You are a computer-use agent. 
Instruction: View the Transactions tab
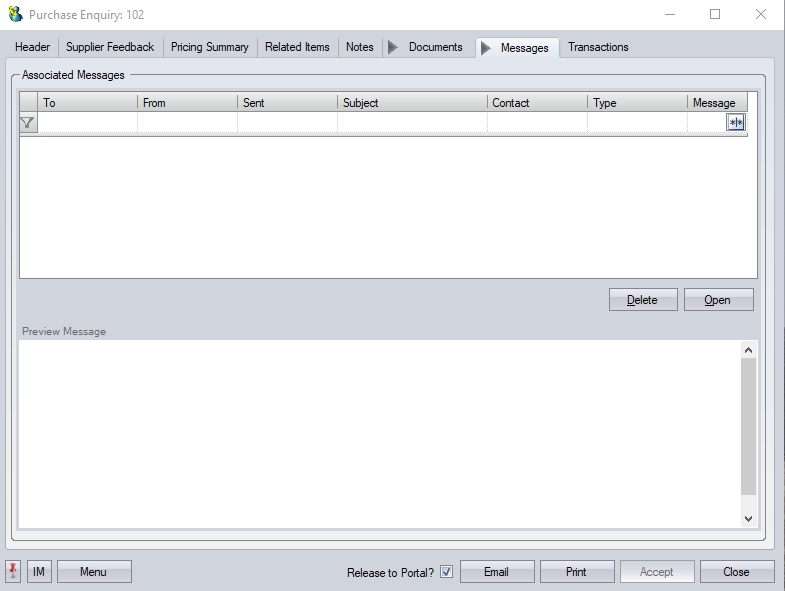pyautogui.click(x=598, y=47)
